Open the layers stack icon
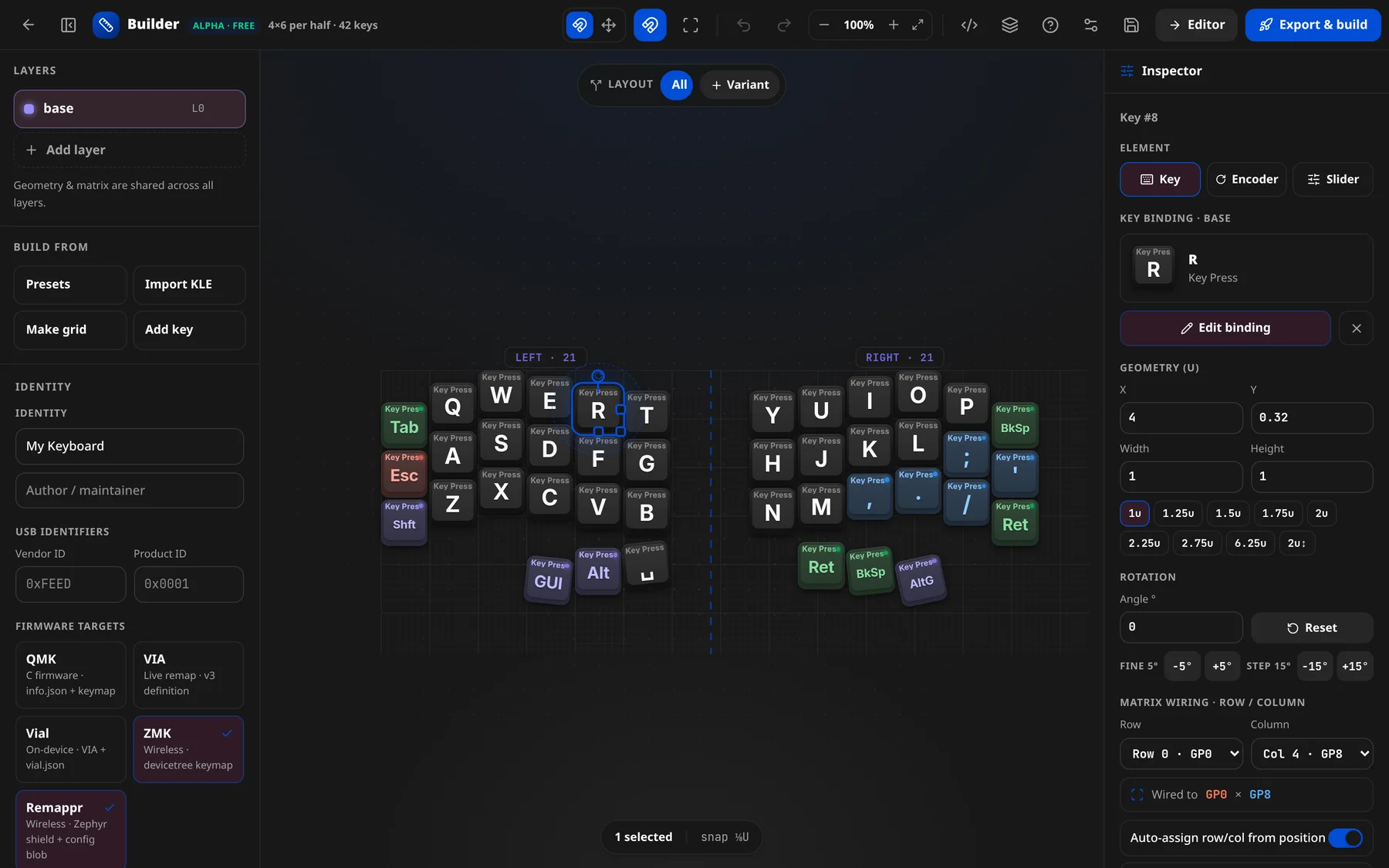 pyautogui.click(x=1009, y=25)
